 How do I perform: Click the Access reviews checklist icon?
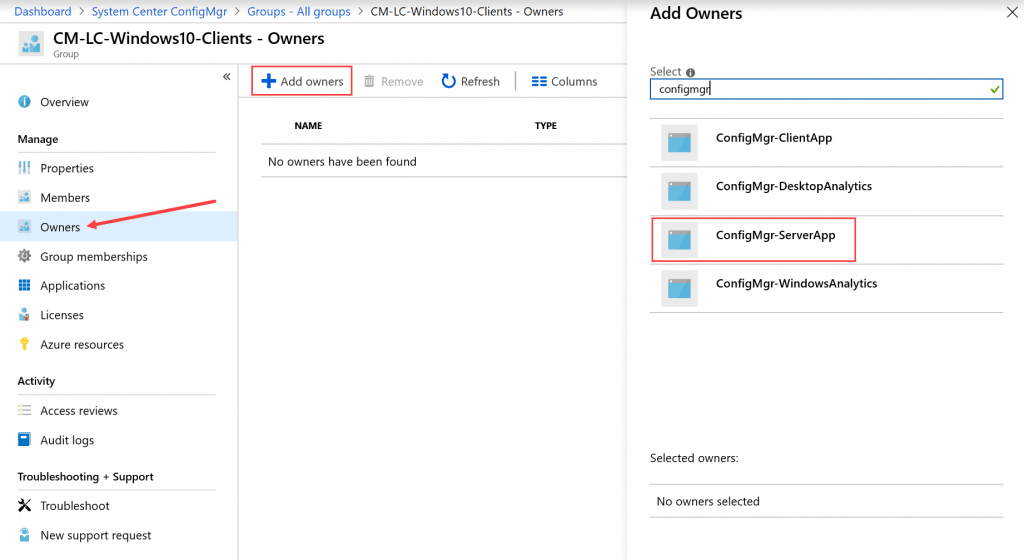(x=24, y=410)
